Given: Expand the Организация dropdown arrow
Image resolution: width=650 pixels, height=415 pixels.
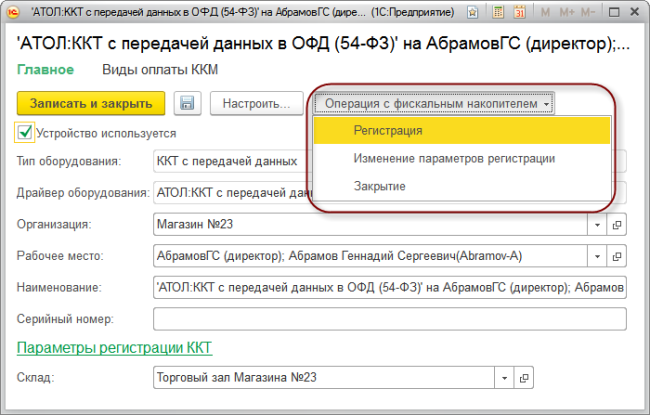Looking at the screenshot, I should [x=597, y=225].
